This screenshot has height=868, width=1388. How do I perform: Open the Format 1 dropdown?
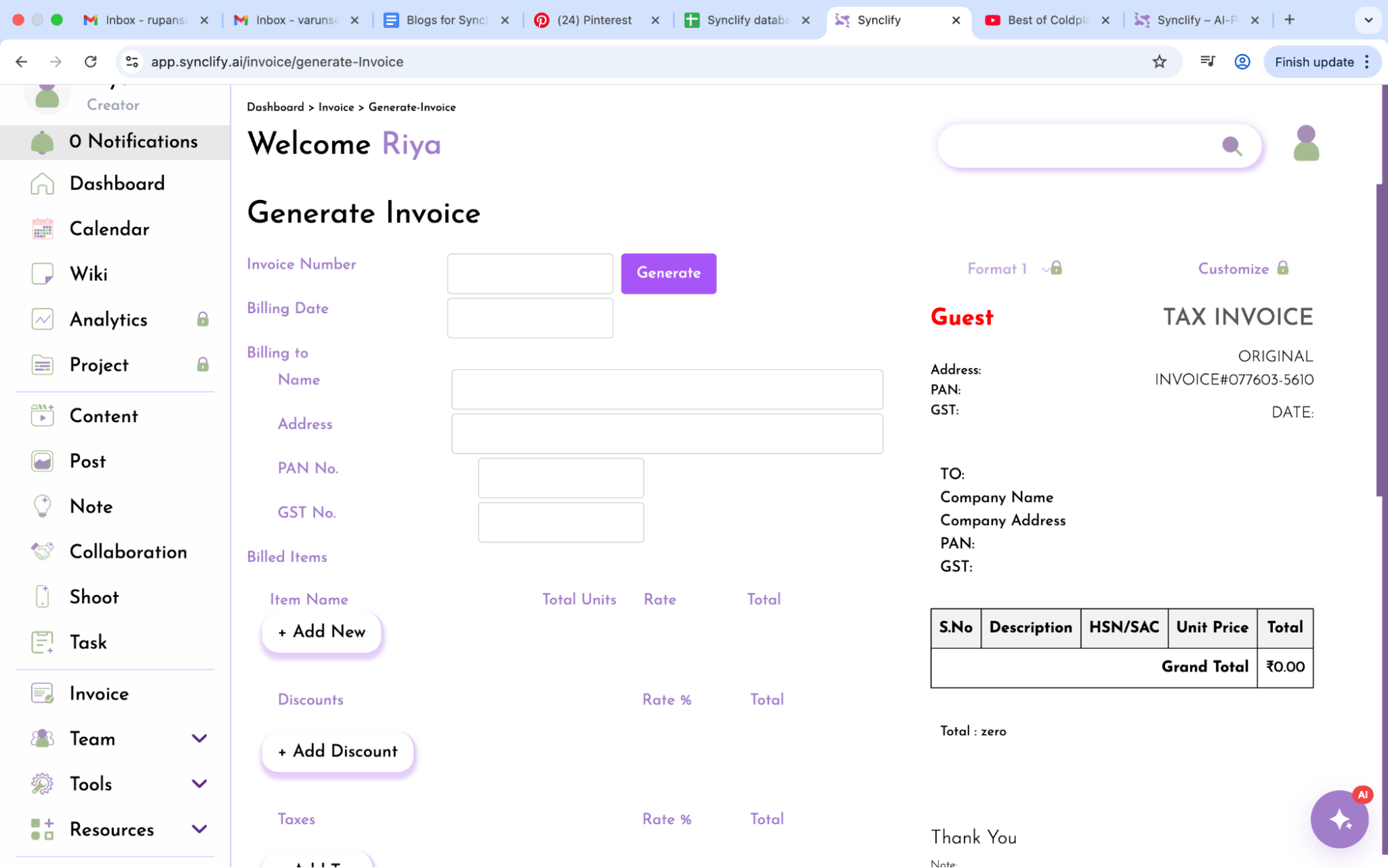coord(1014,269)
